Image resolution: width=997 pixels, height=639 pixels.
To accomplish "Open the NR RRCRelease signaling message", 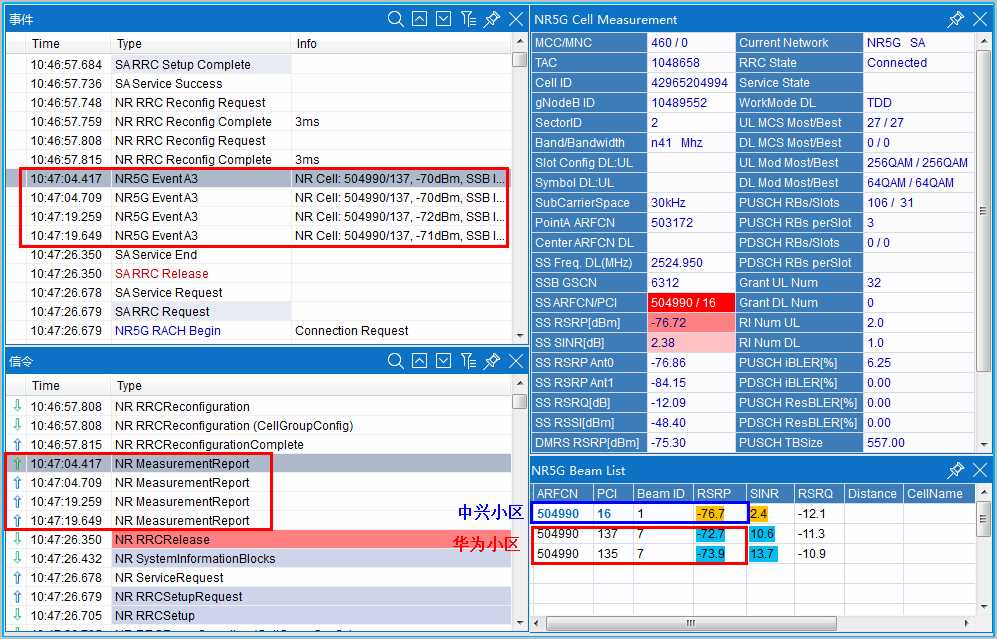I will coord(162,539).
